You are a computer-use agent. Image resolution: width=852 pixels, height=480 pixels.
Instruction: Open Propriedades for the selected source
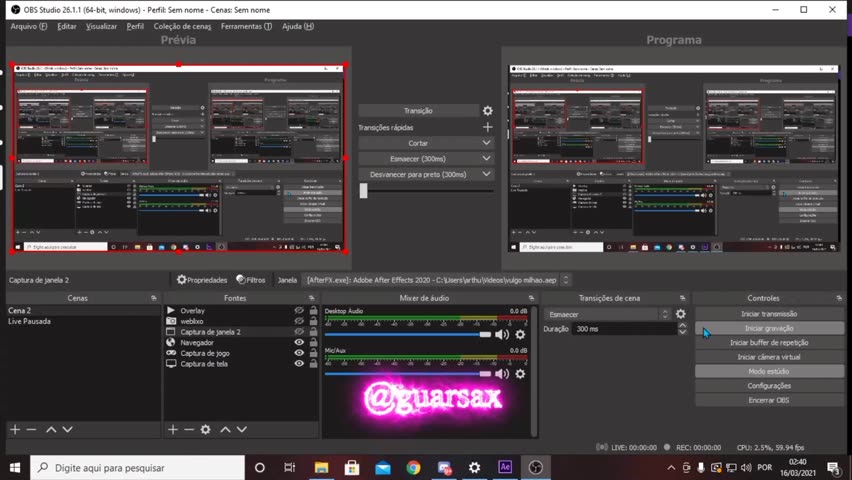pos(202,280)
